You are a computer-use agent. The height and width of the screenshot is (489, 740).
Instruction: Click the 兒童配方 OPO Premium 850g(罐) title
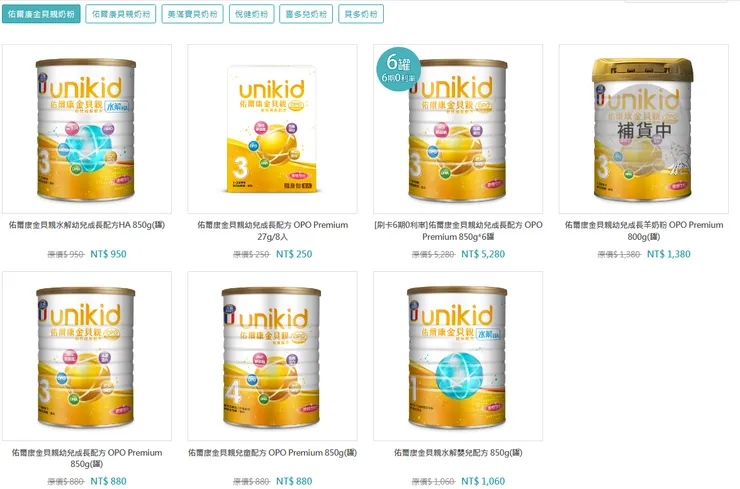tap(272, 453)
